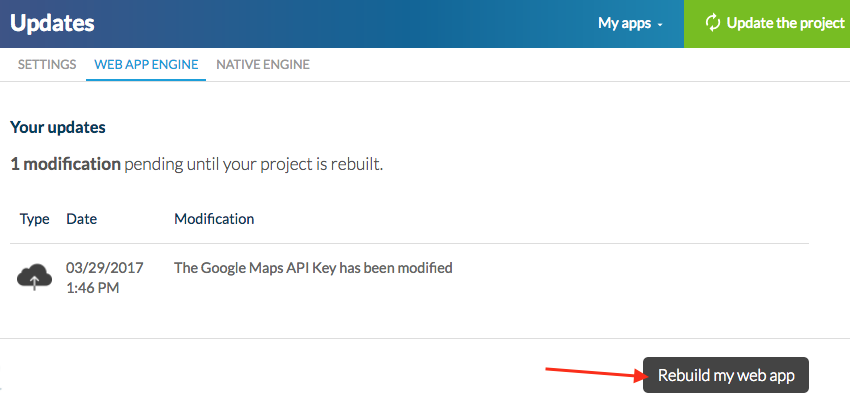This screenshot has height=400, width=850.
Task: Click the bold 1 modification text
Action: (x=65, y=163)
